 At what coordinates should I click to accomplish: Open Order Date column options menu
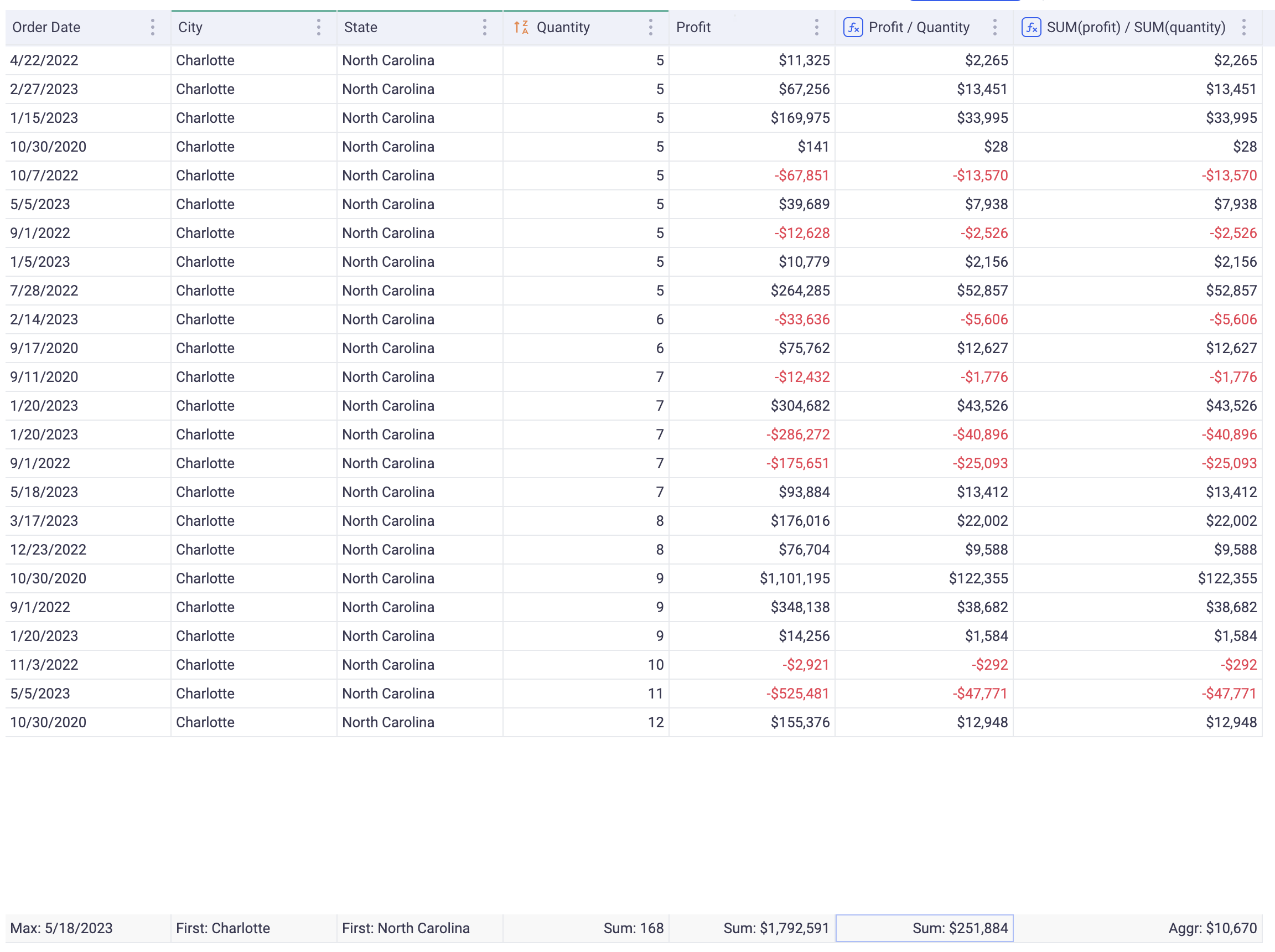point(152,27)
